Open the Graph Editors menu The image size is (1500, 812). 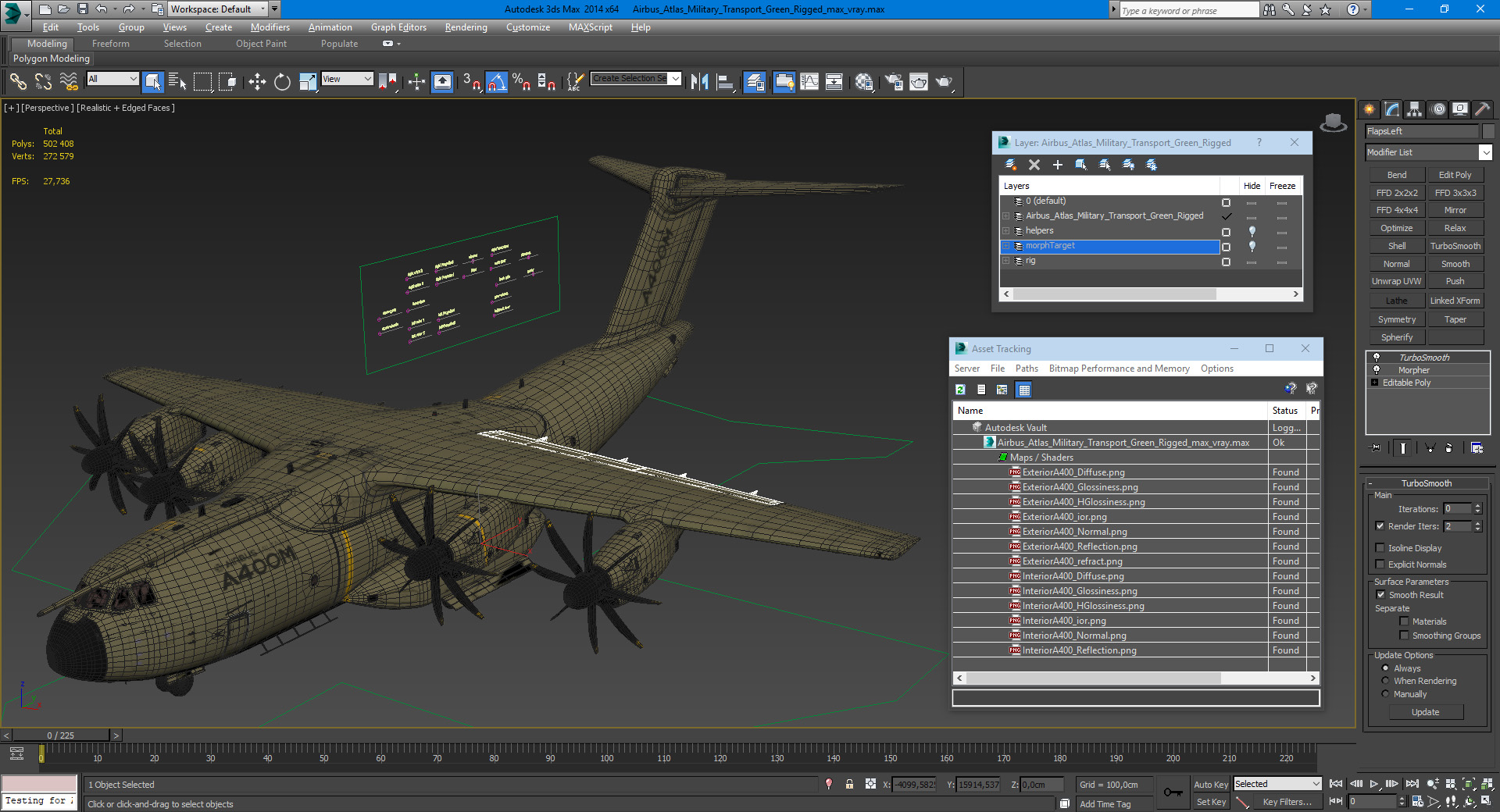click(398, 27)
